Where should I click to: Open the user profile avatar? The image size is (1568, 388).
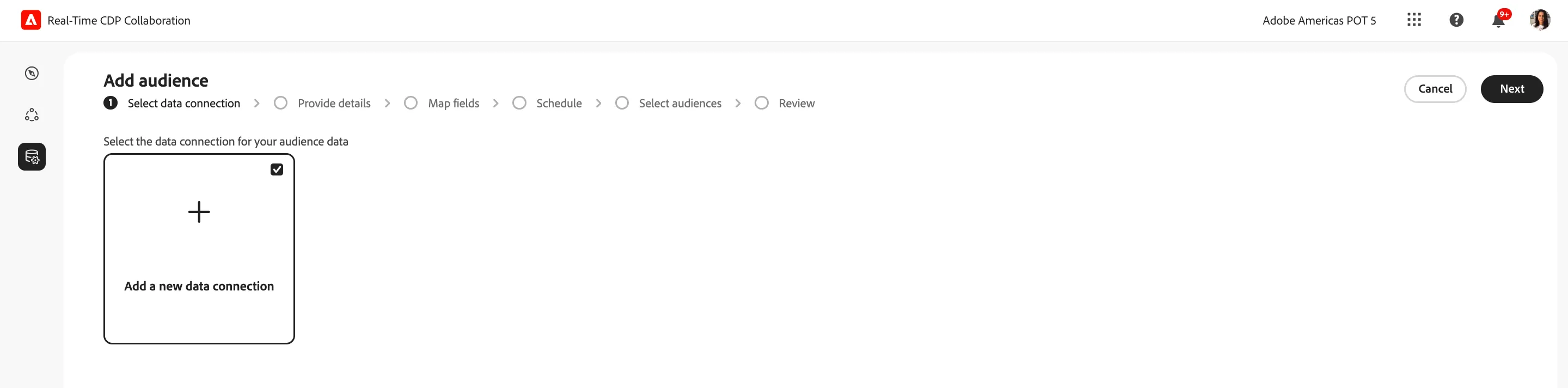click(1540, 20)
